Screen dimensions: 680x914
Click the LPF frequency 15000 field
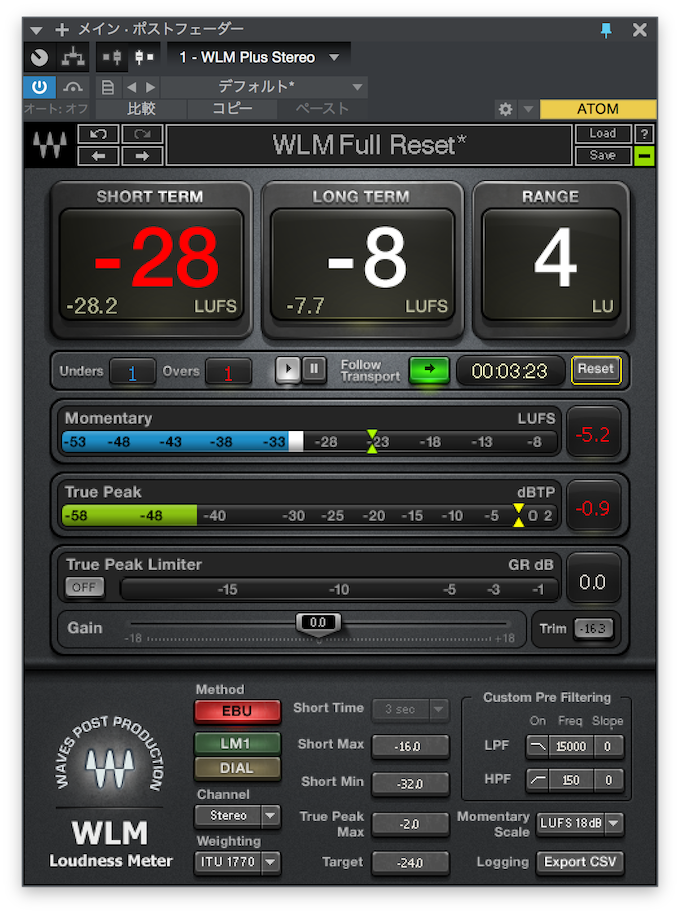coord(572,747)
